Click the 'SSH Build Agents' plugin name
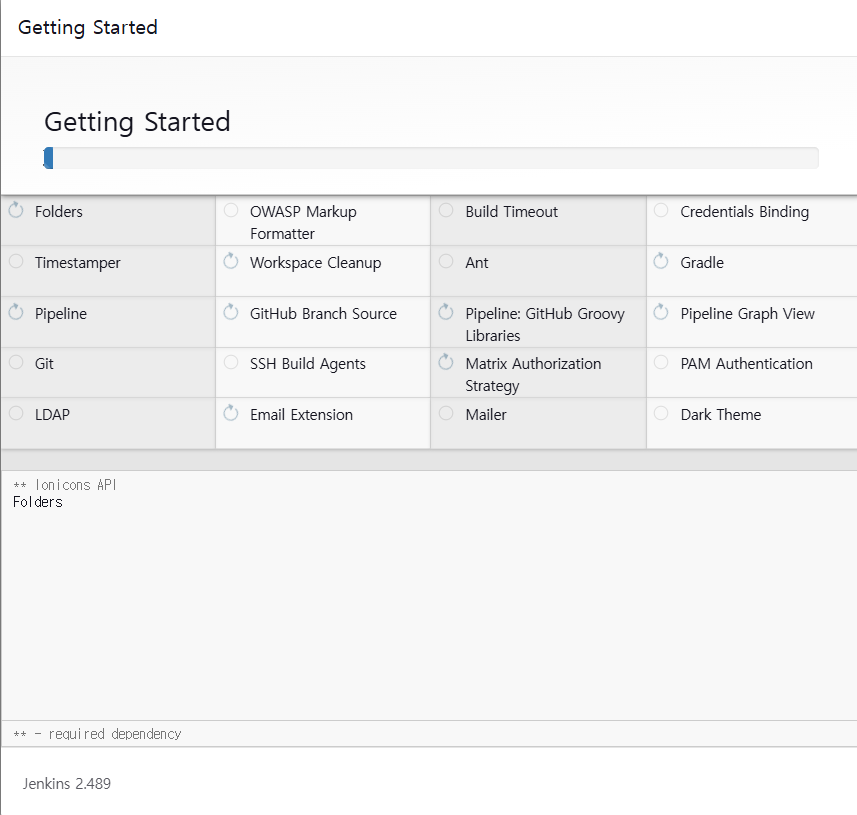The width and height of the screenshot is (857, 815). tap(308, 365)
